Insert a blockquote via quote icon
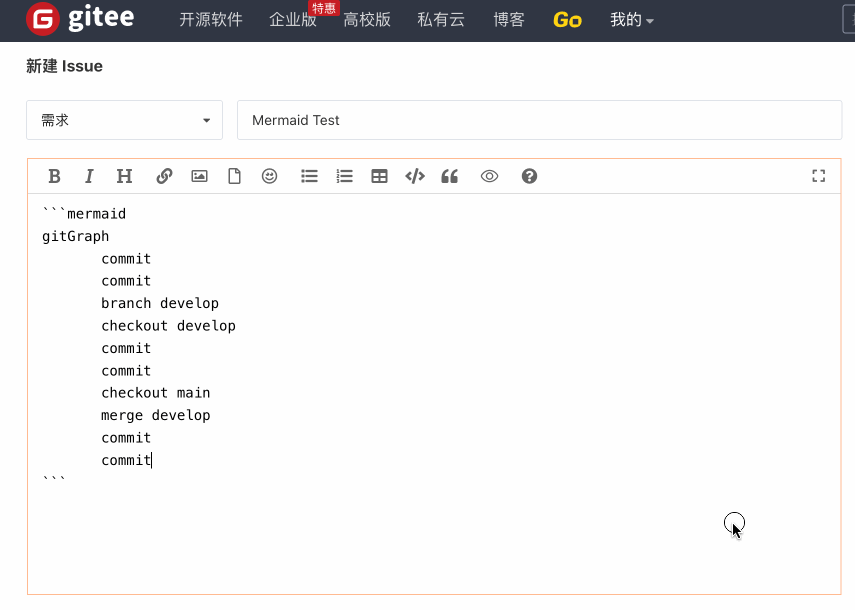Image resolution: width=855 pixels, height=610 pixels. (x=449, y=176)
